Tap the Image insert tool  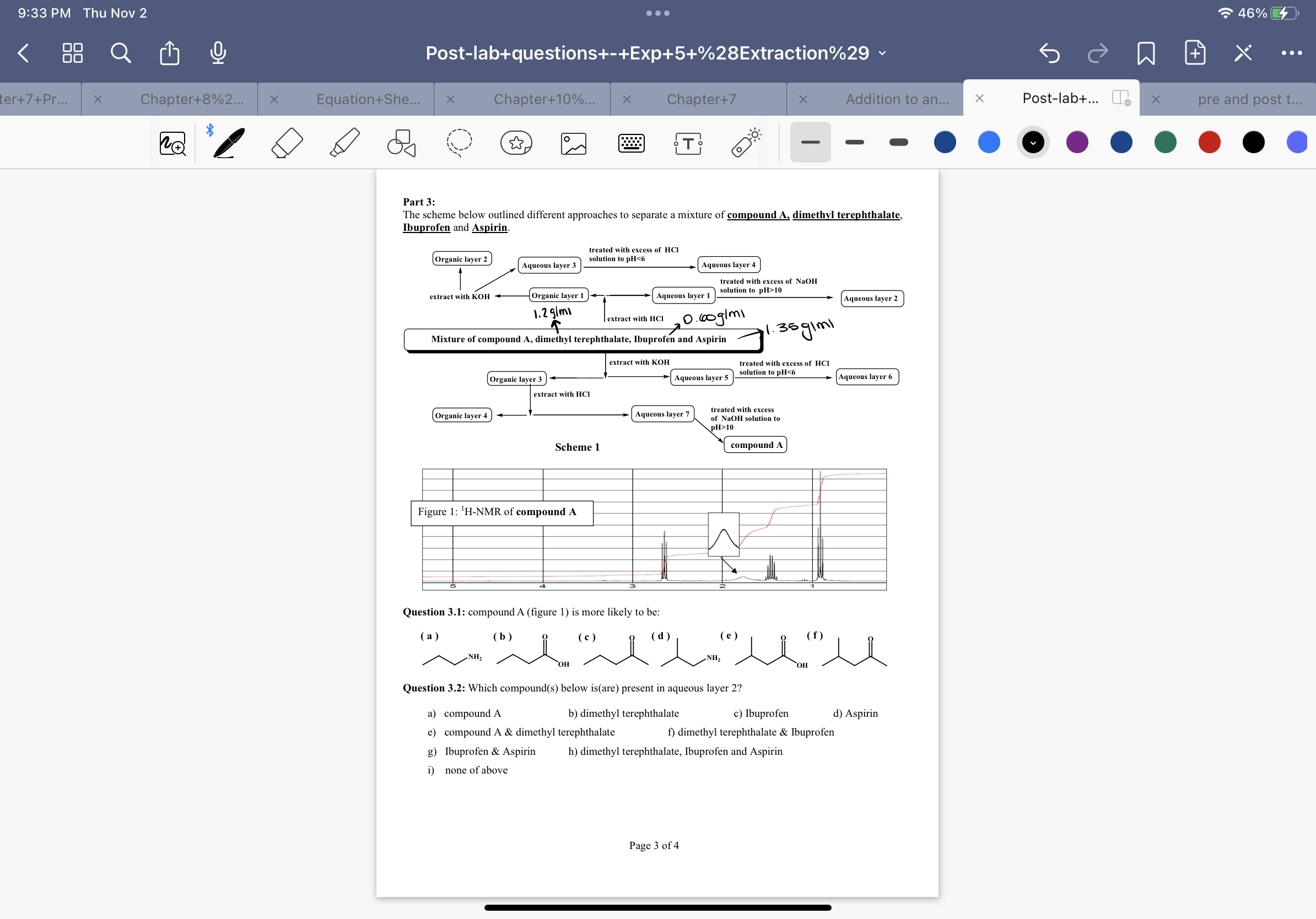point(573,143)
